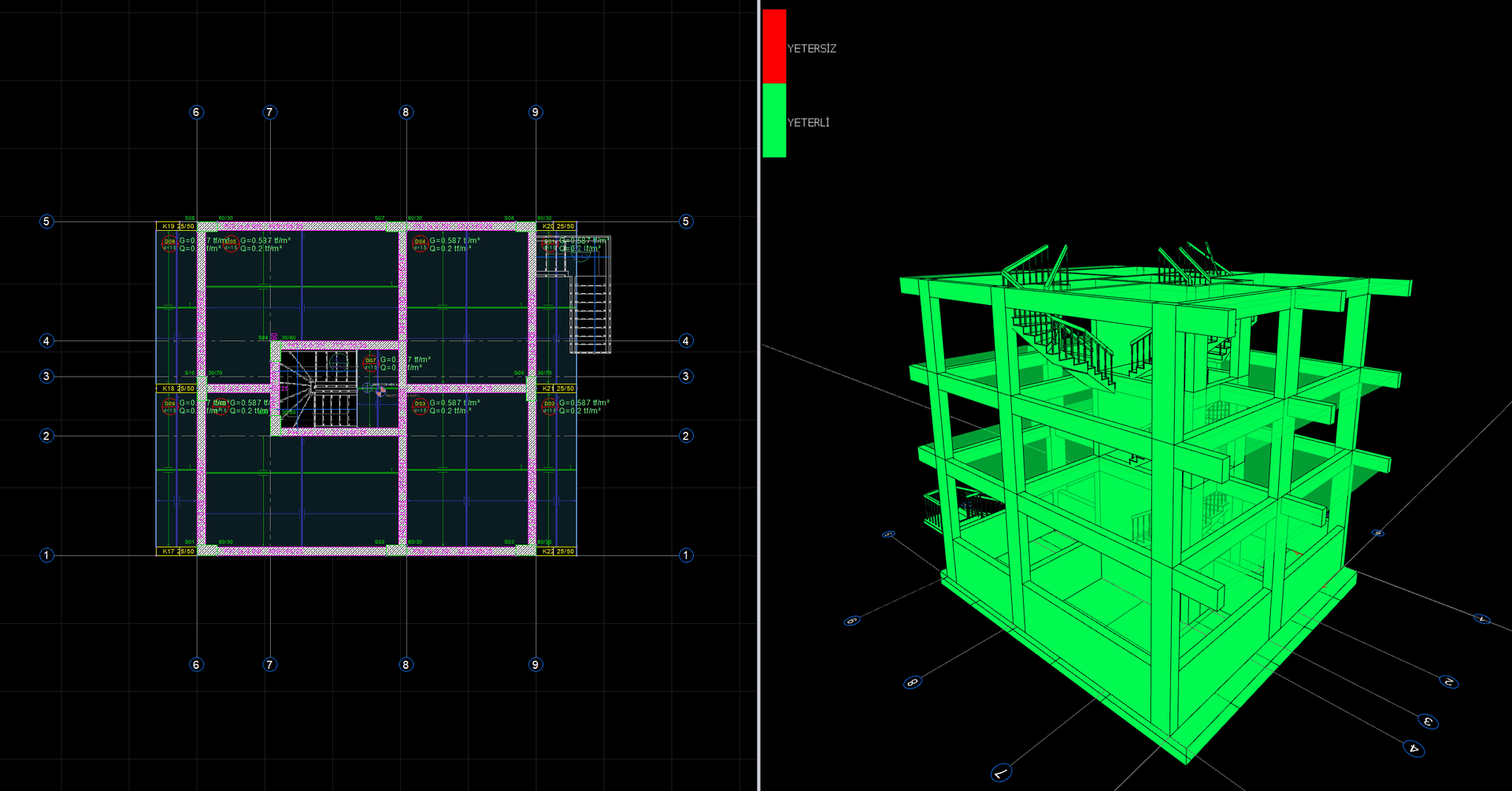Select beam label K17 25/50

[179, 551]
